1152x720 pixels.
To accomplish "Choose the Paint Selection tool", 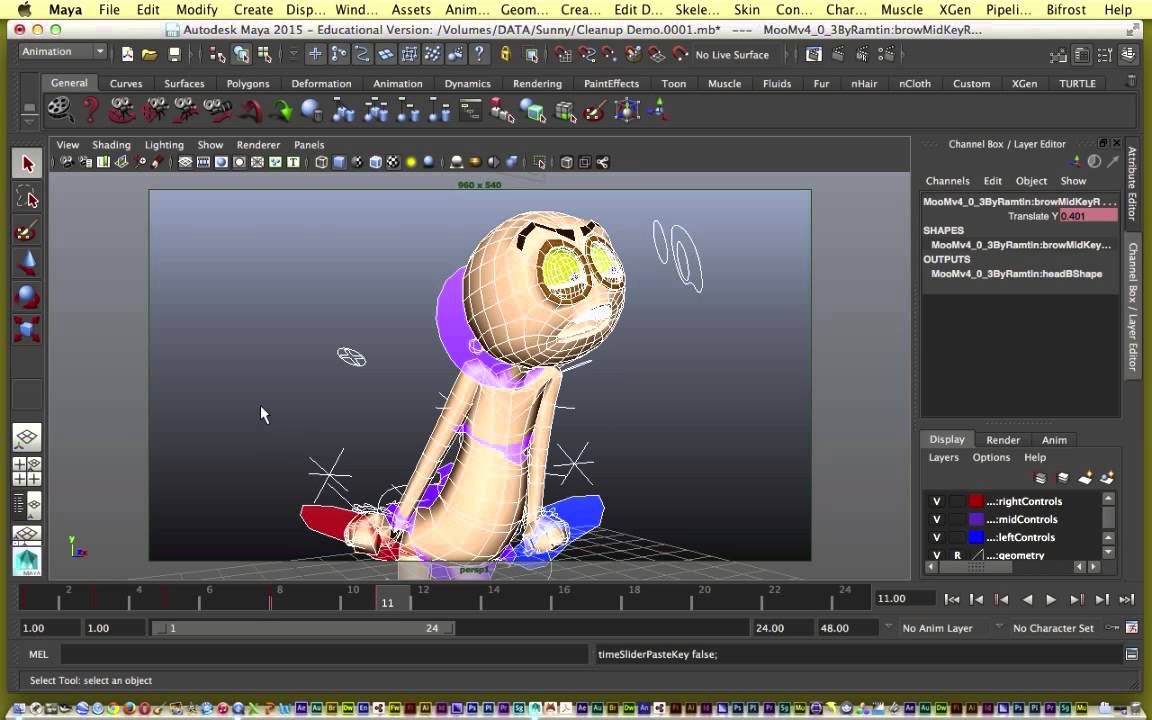I will point(27,231).
